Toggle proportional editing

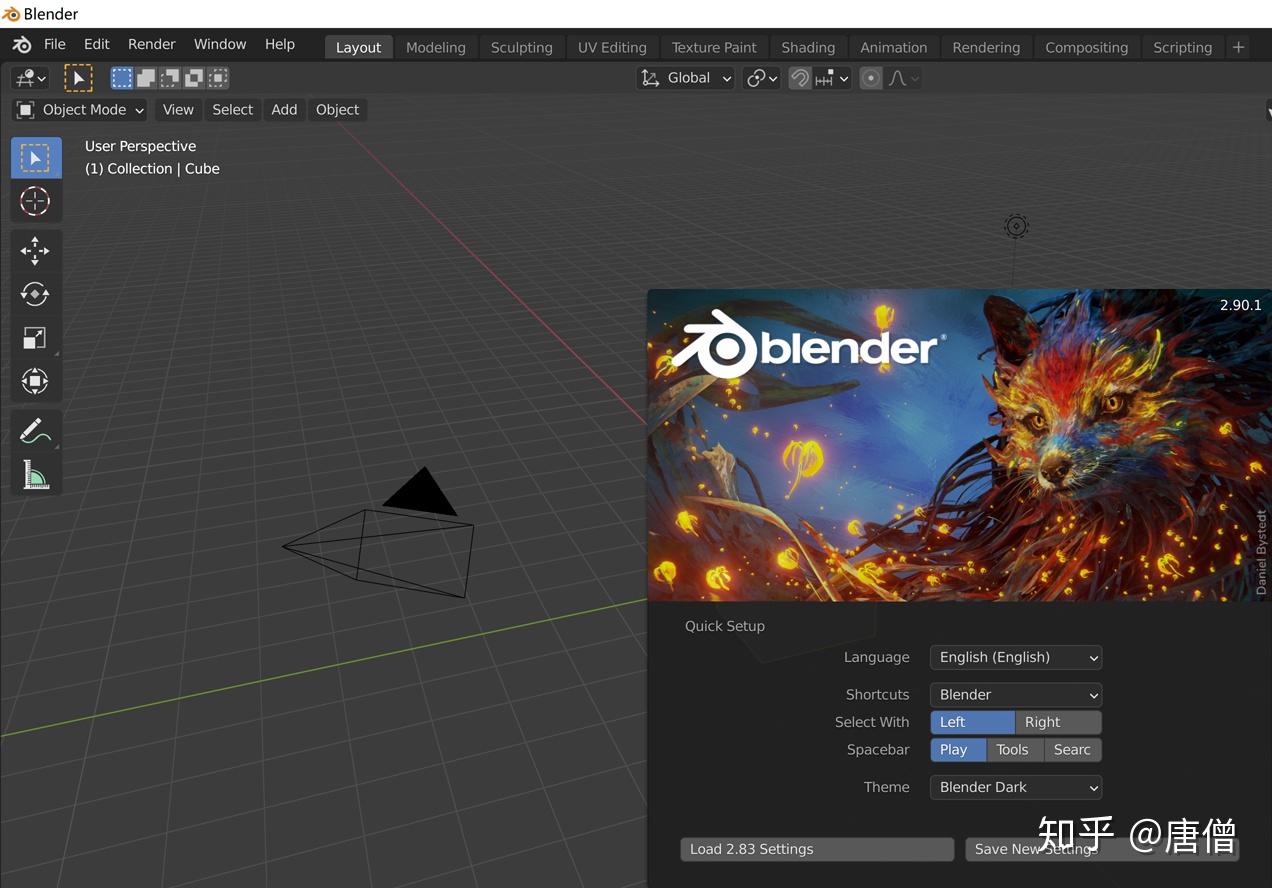869,77
